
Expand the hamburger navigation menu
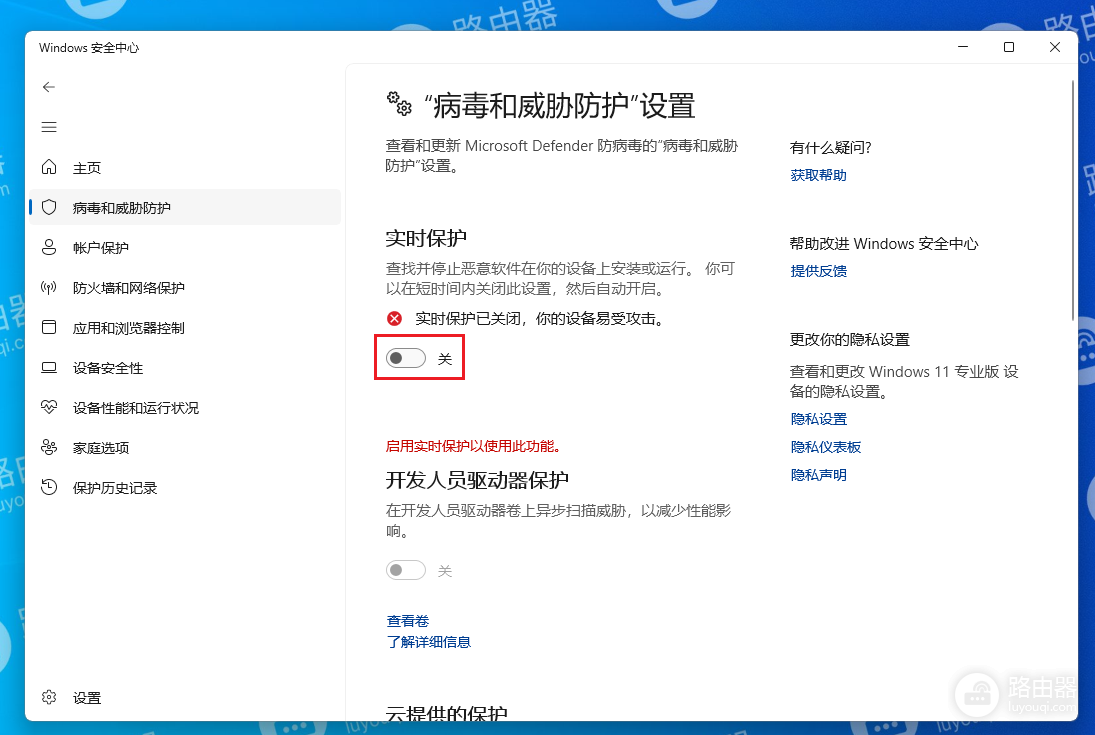point(48,127)
